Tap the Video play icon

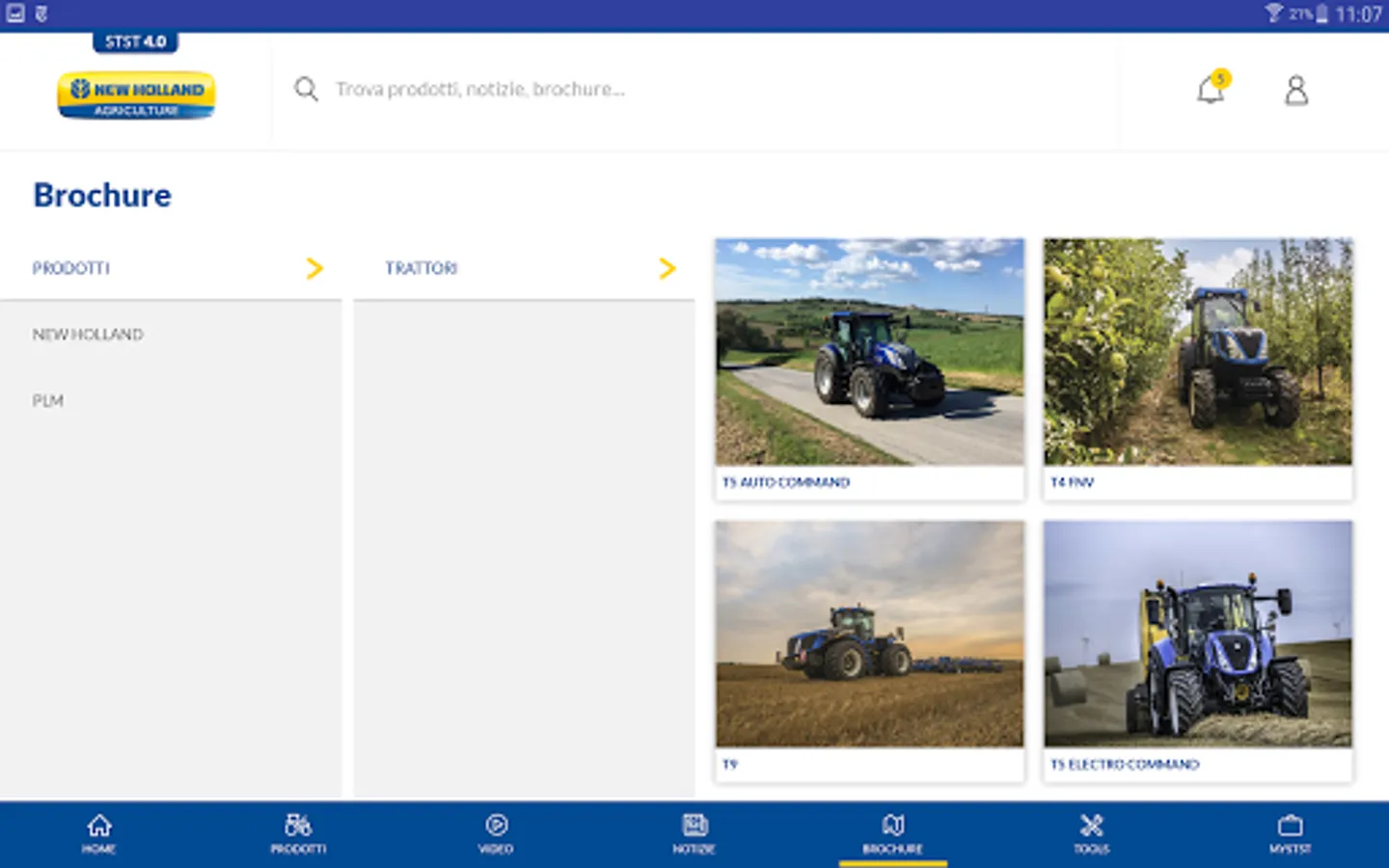(497, 826)
